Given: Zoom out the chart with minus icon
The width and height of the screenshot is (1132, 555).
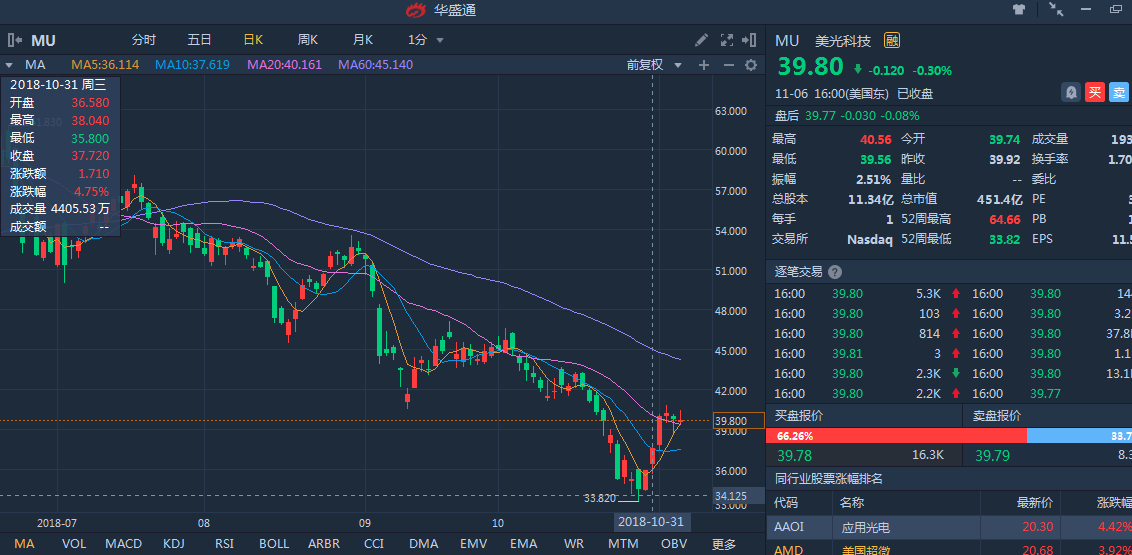Looking at the screenshot, I should tap(728, 65).
